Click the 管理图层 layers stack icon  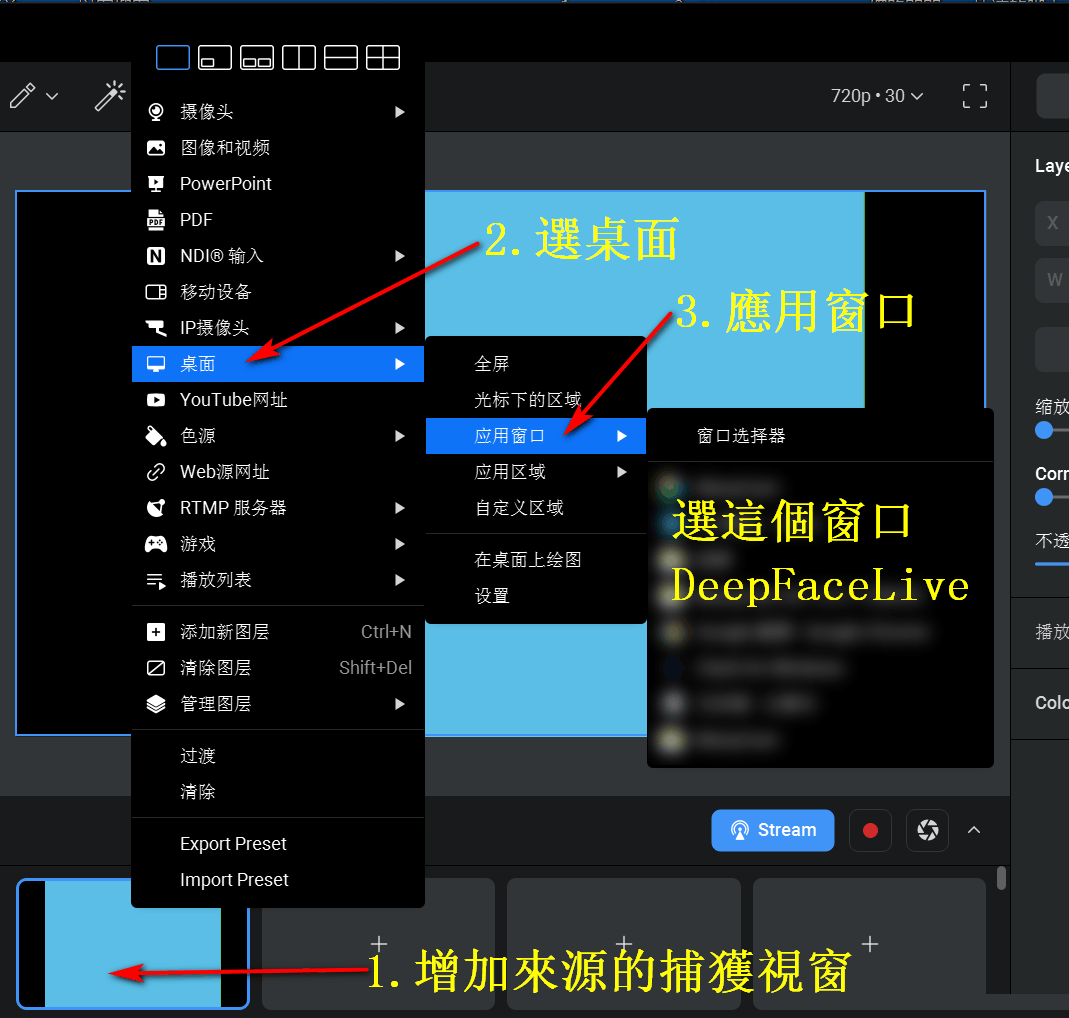(x=156, y=704)
